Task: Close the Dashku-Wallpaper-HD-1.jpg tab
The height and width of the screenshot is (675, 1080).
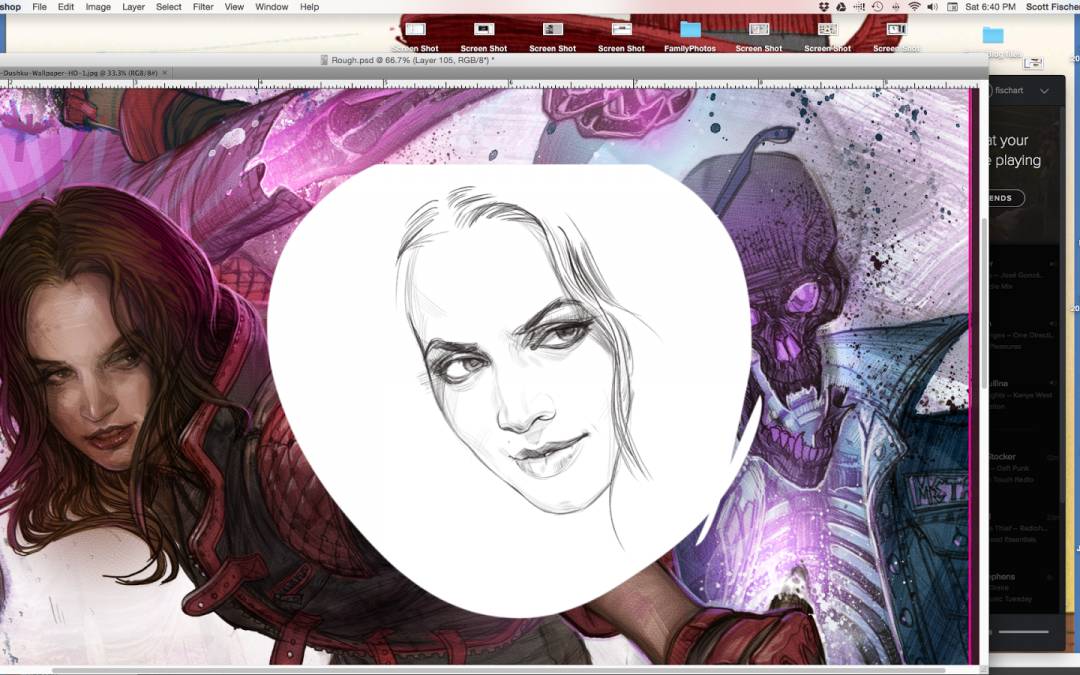Action: point(165,73)
